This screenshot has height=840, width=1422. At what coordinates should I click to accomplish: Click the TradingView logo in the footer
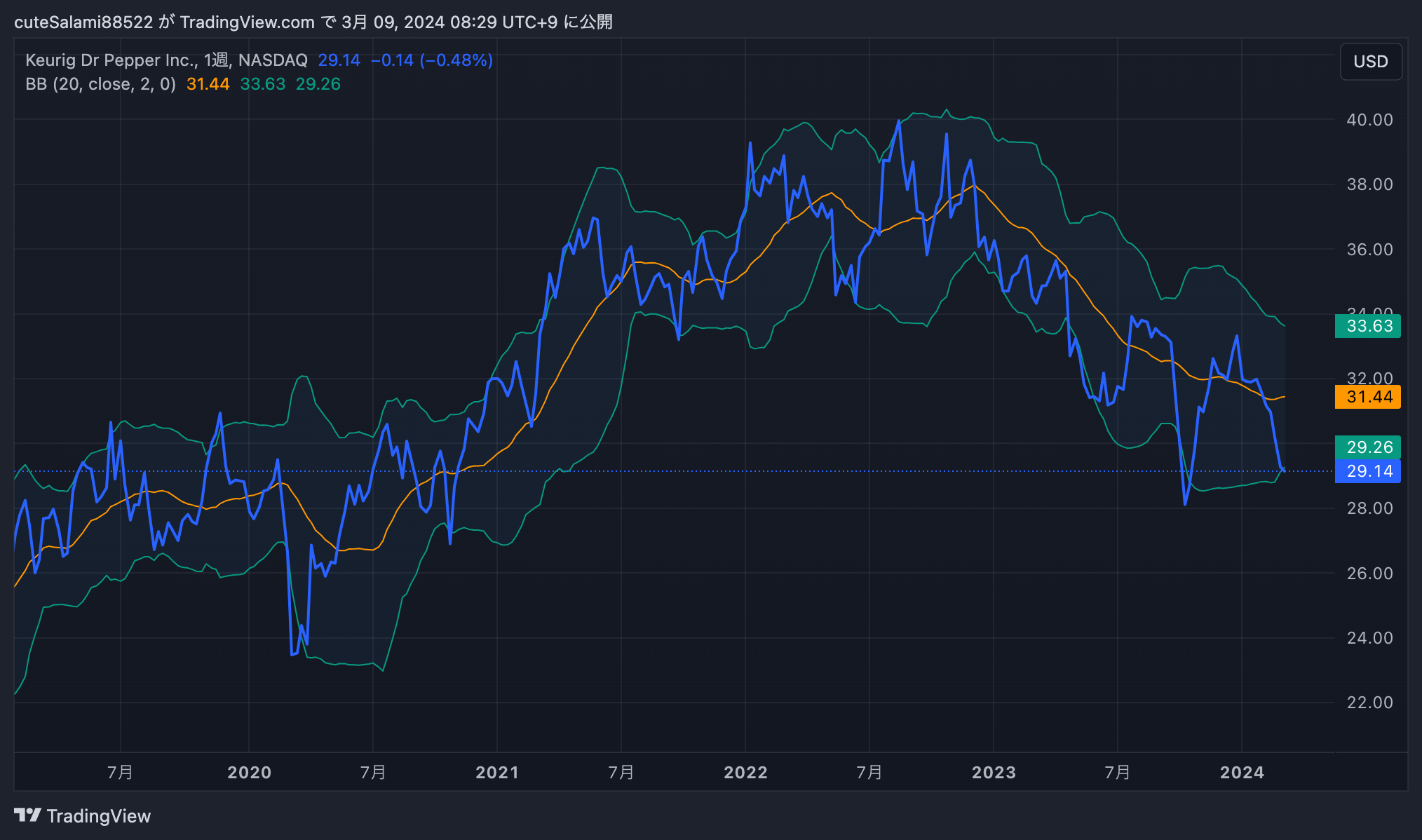click(x=83, y=816)
